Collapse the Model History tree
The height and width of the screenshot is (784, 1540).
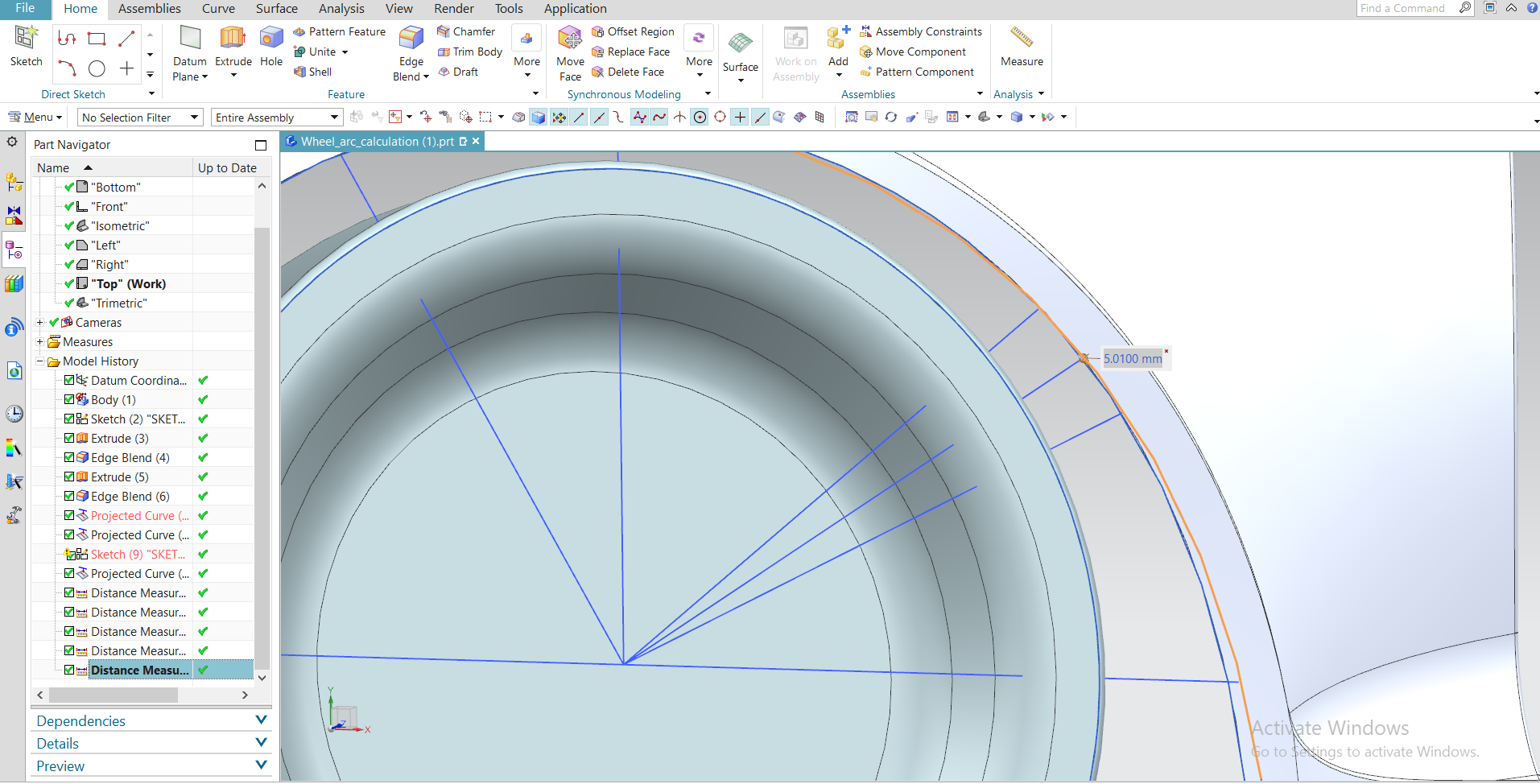(x=39, y=361)
